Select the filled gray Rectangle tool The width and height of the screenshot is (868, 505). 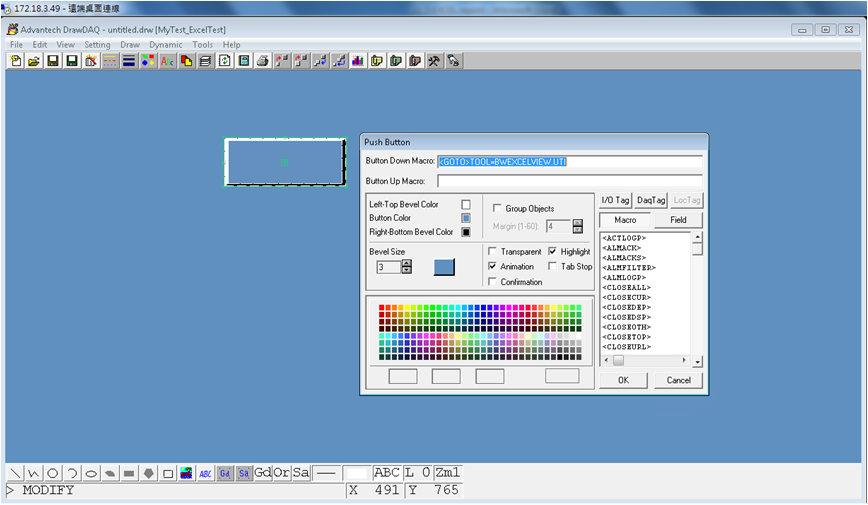pyautogui.click(x=130, y=473)
